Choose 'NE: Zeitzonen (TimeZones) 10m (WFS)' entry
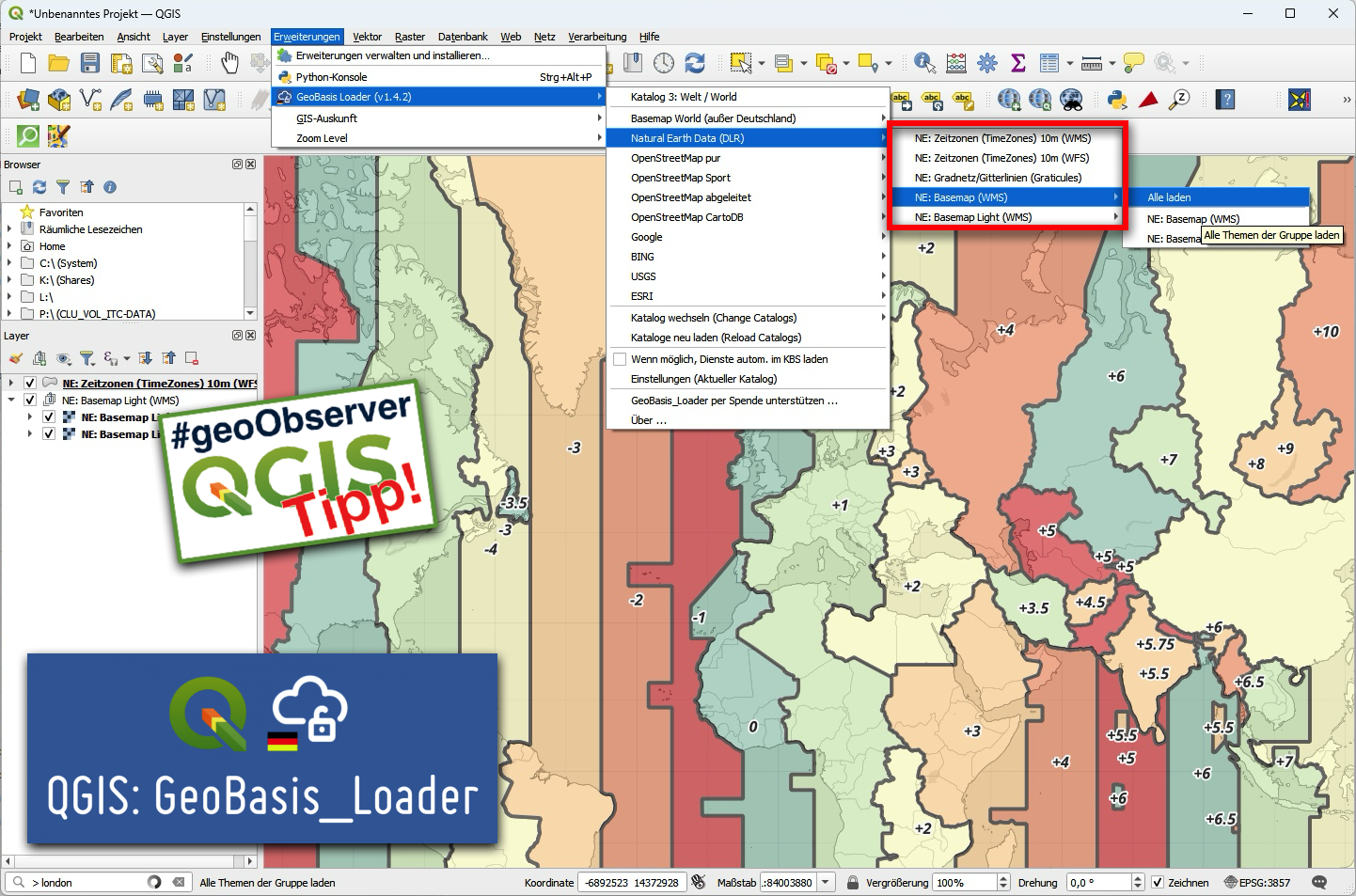1356x896 pixels. click(1006, 158)
